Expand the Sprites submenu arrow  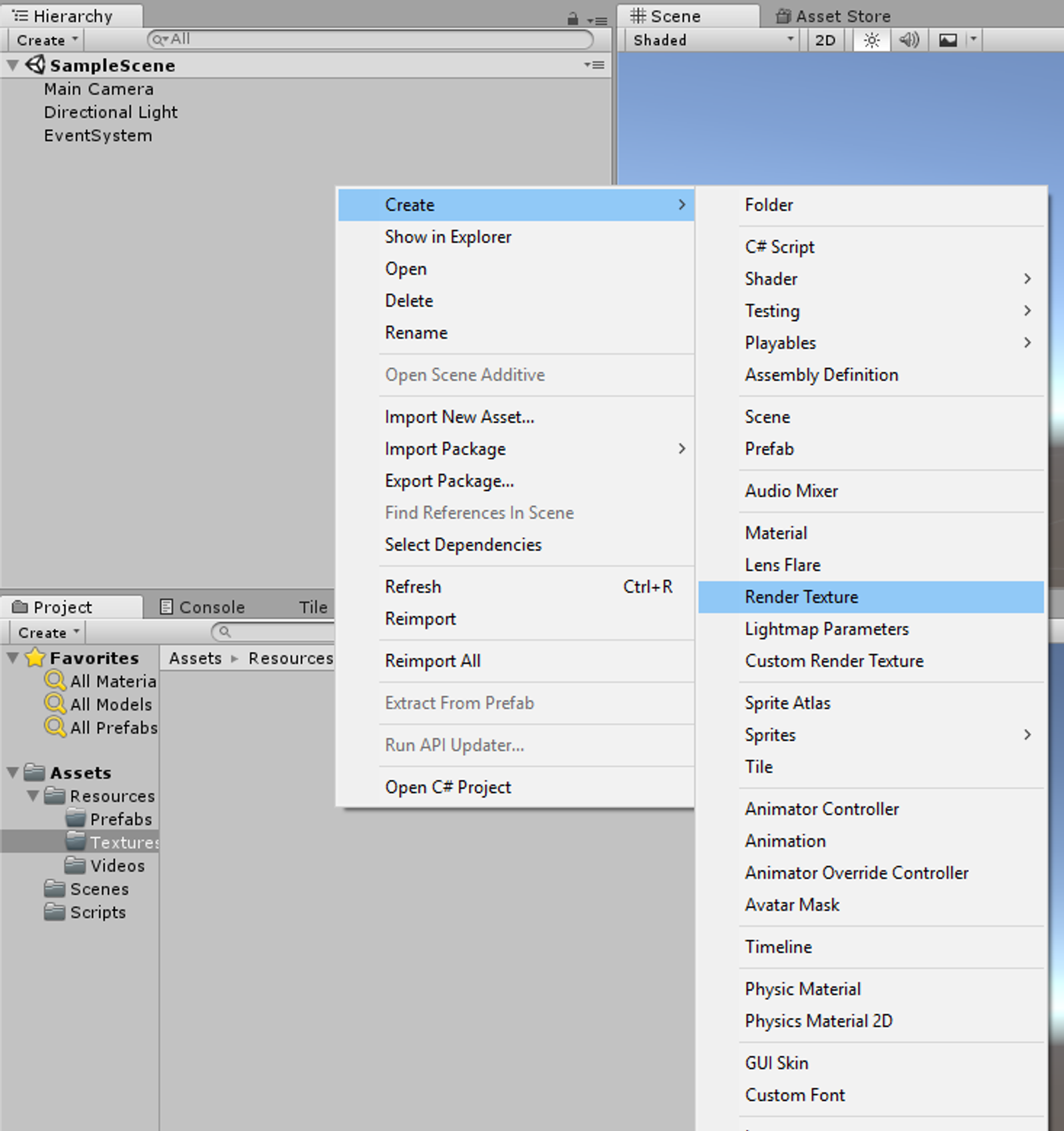[1027, 734]
